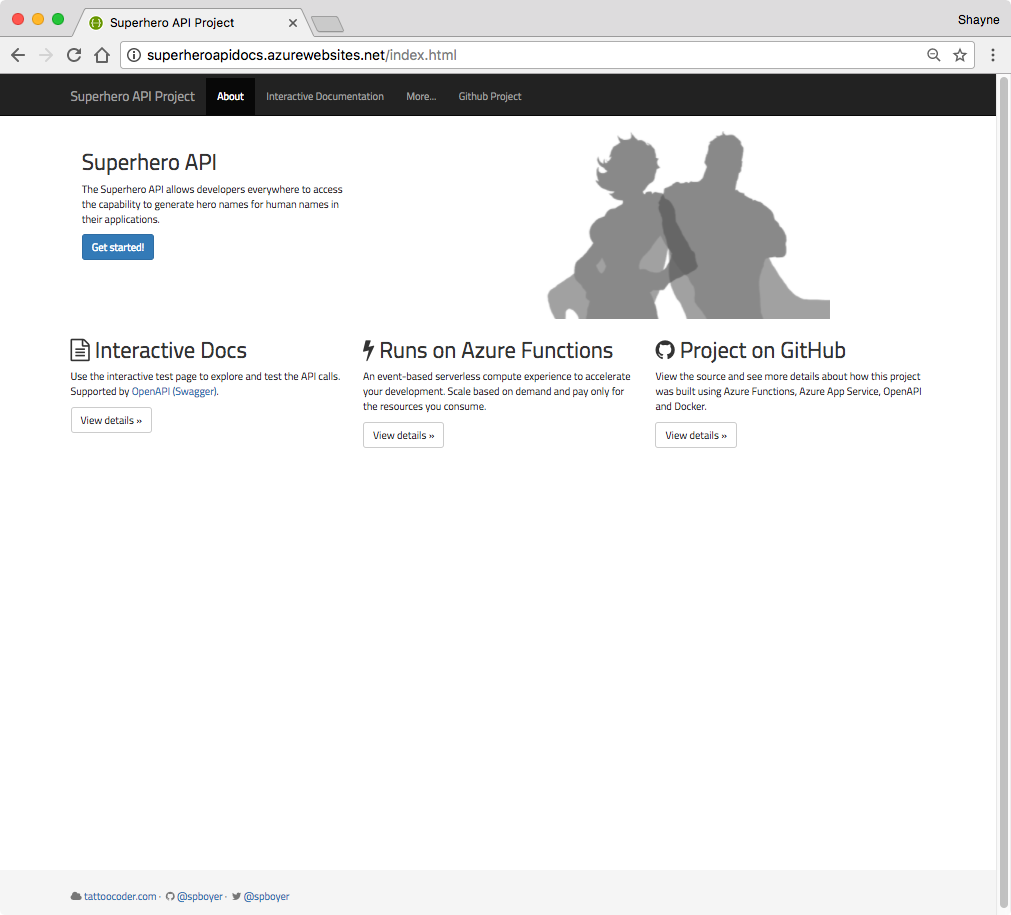The height and width of the screenshot is (915, 1011).
Task: Click the document icon beside Interactive Docs
Action: (x=80, y=350)
